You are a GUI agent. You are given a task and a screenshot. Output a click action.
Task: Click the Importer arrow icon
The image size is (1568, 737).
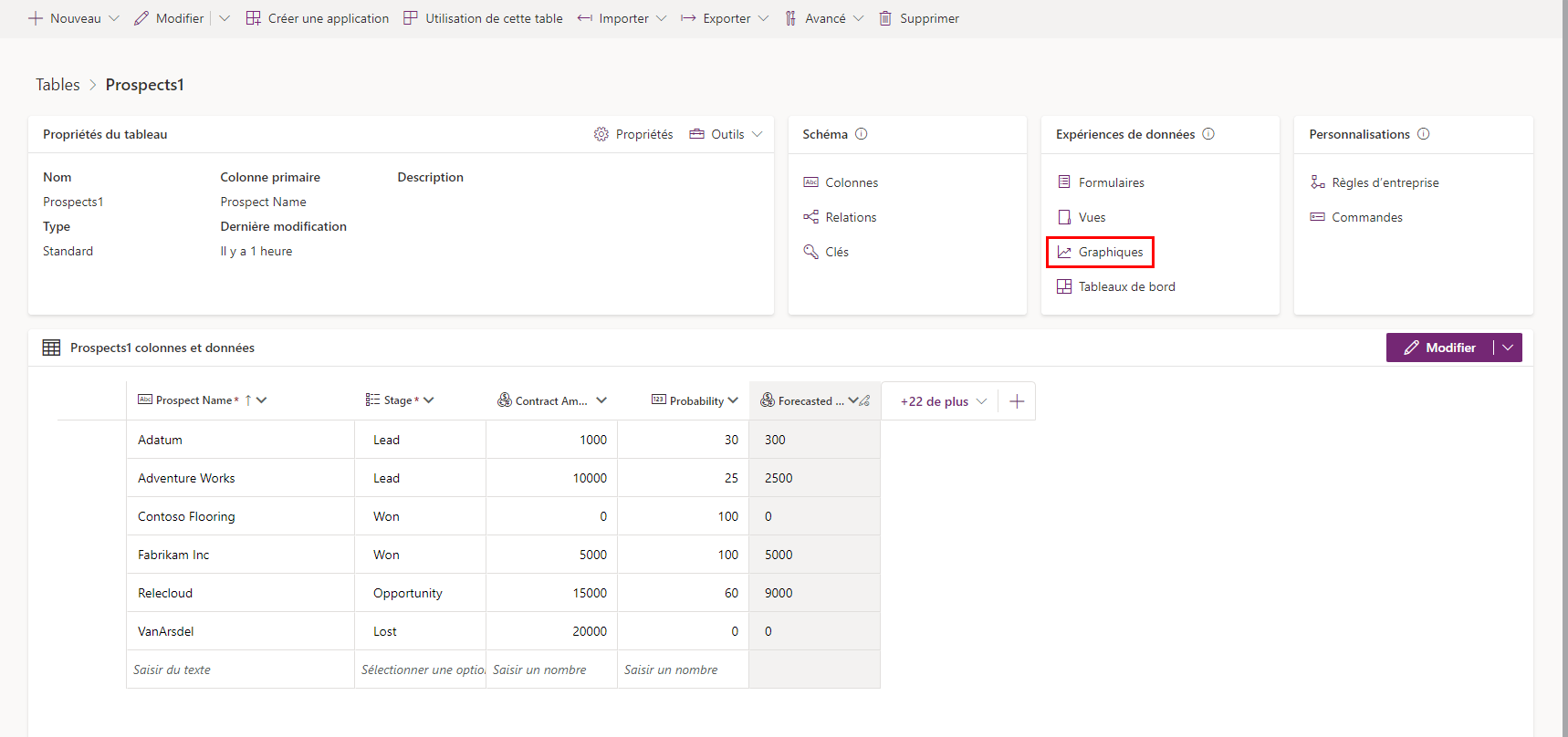pyautogui.click(x=585, y=18)
